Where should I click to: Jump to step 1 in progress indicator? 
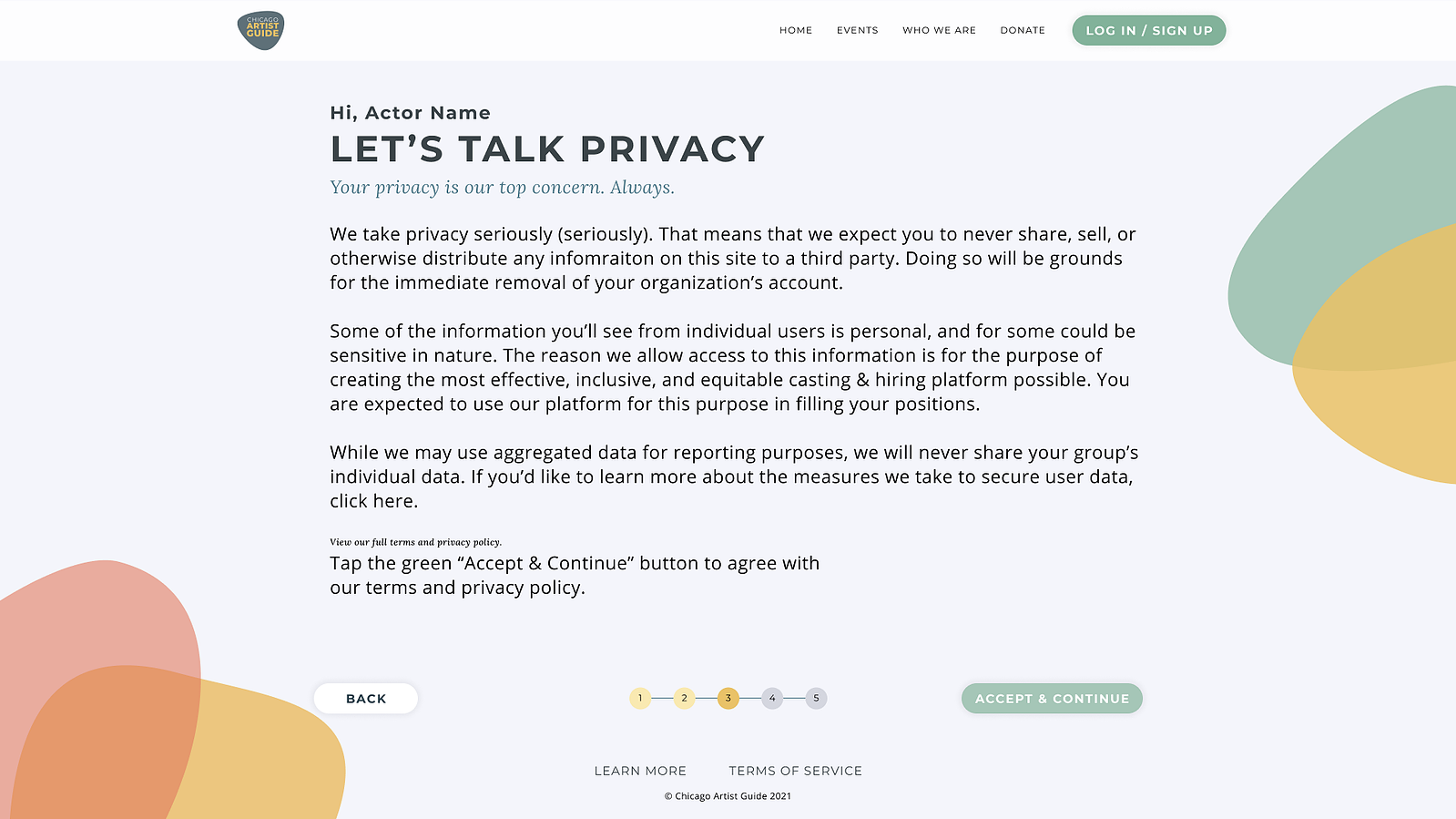pos(640,699)
